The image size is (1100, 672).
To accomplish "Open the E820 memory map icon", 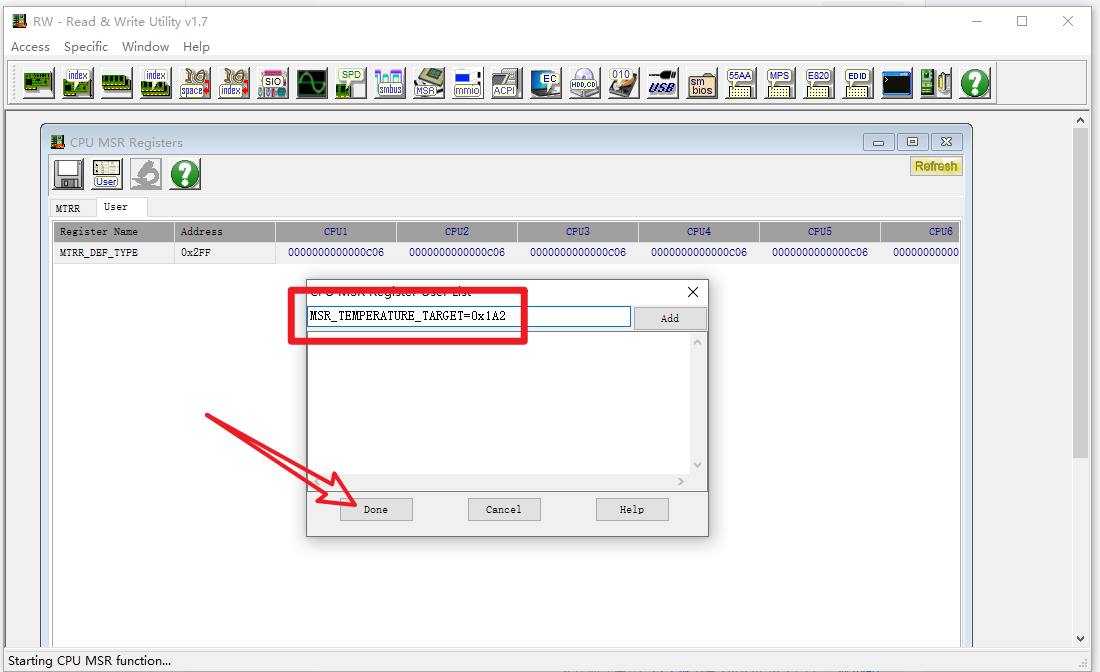I will click(x=818, y=82).
